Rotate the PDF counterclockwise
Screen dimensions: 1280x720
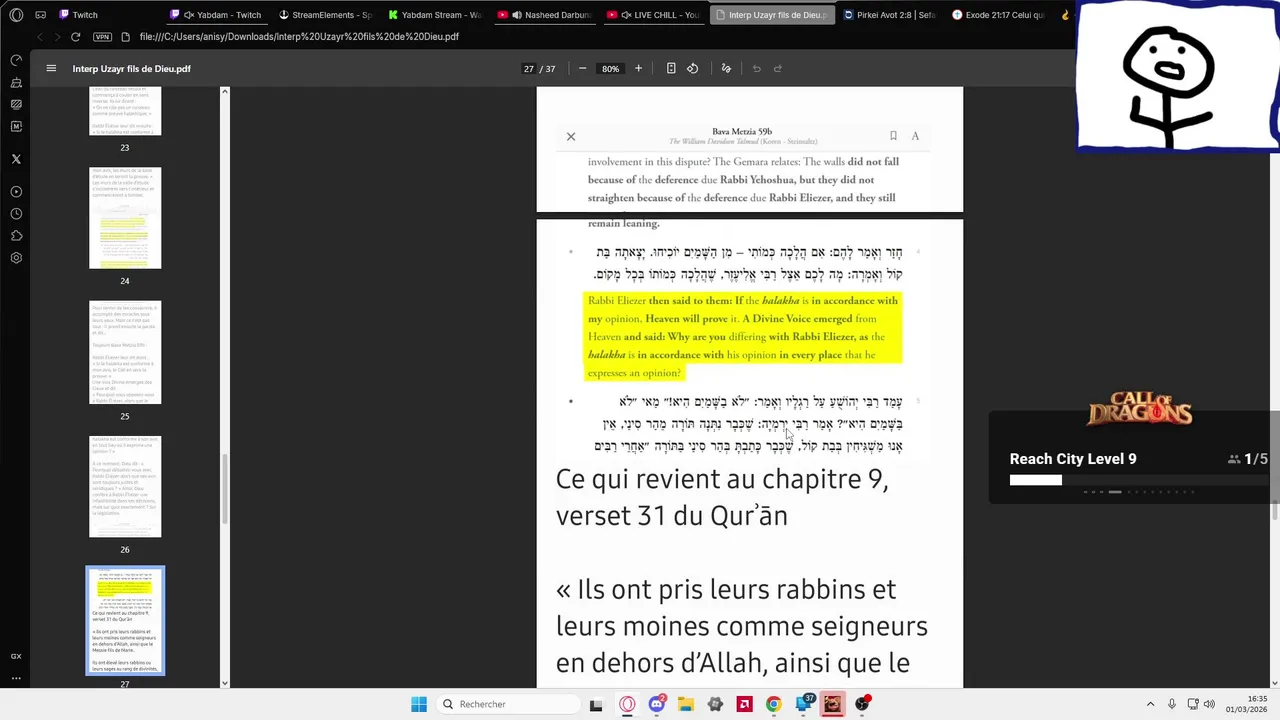(x=692, y=68)
